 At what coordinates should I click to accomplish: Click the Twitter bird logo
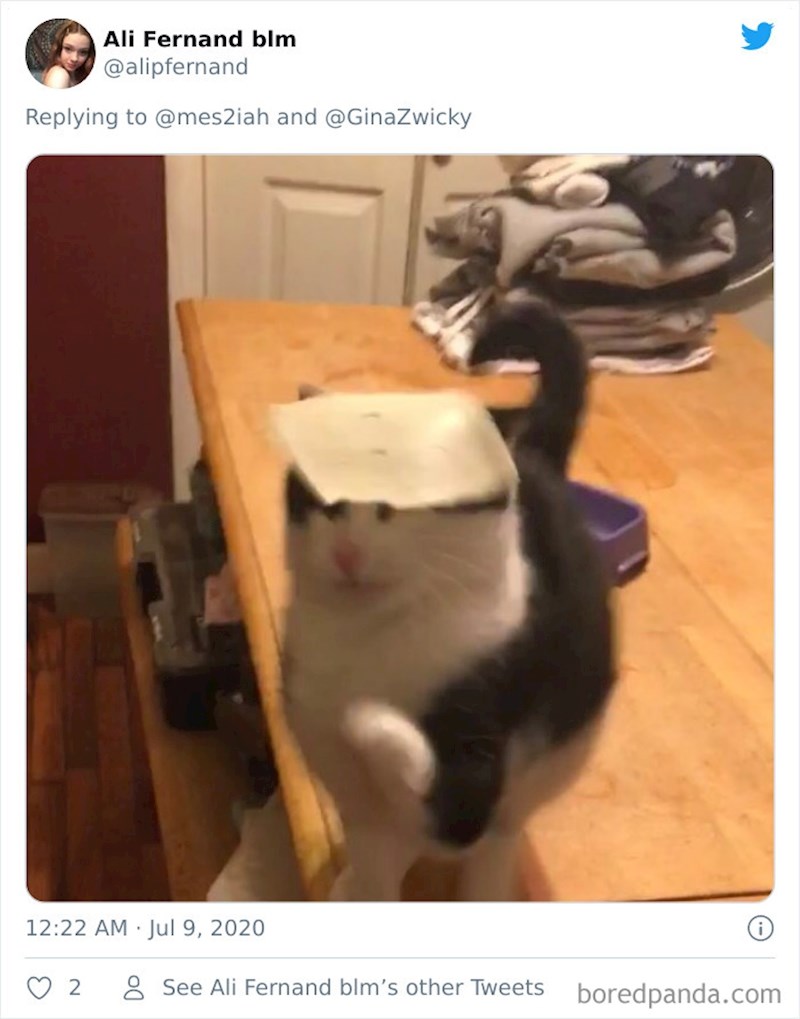point(757,36)
